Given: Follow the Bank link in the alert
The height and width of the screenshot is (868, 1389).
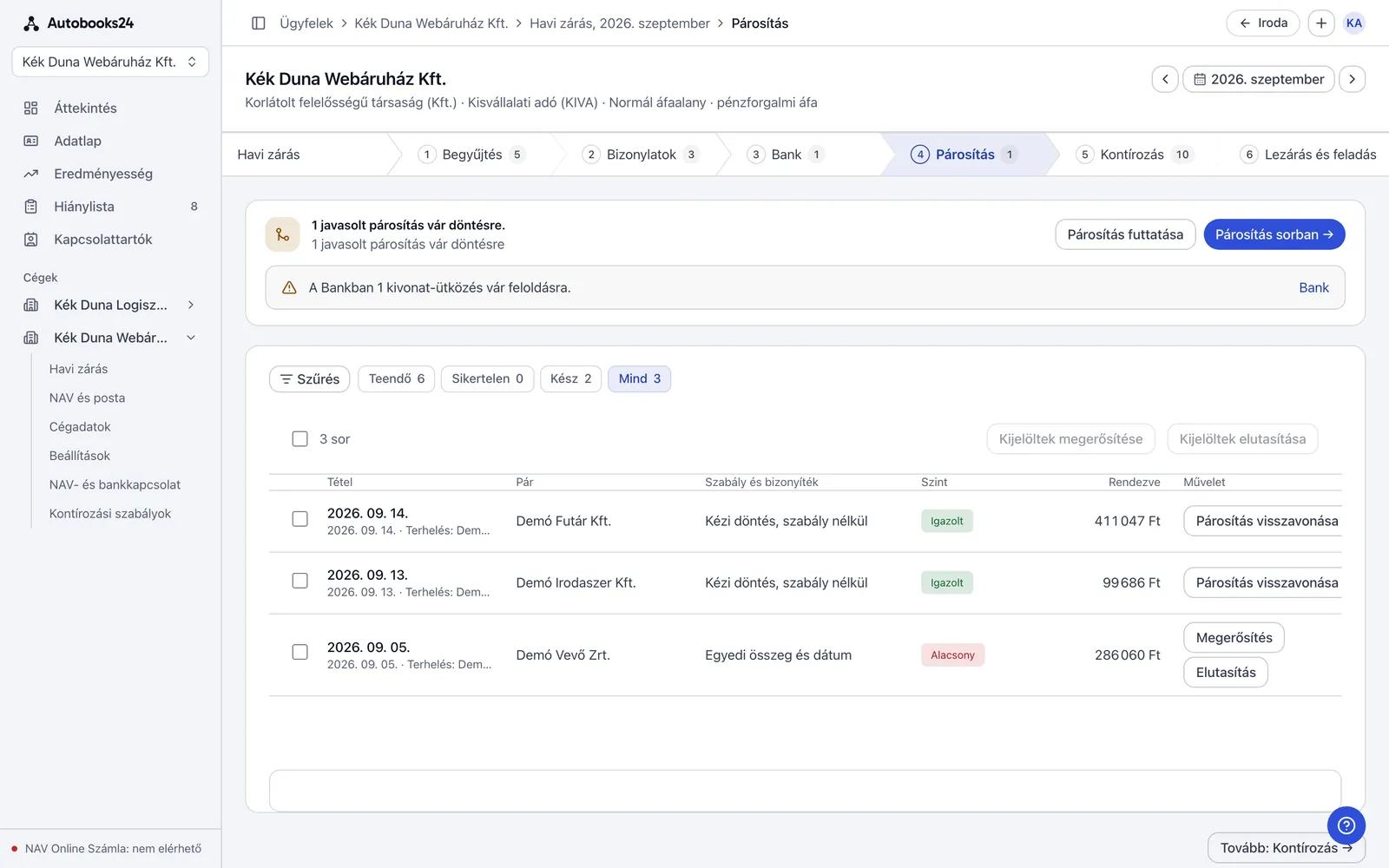Looking at the screenshot, I should point(1313,288).
